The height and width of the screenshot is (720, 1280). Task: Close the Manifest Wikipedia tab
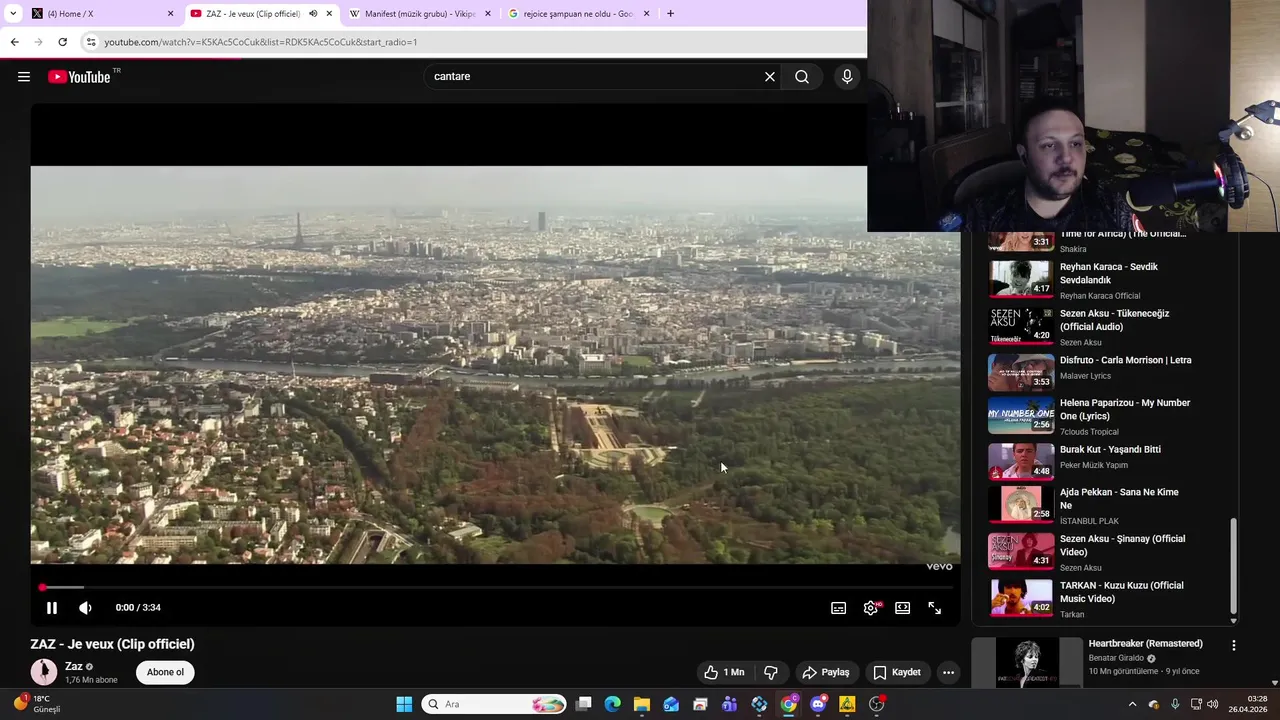click(488, 14)
